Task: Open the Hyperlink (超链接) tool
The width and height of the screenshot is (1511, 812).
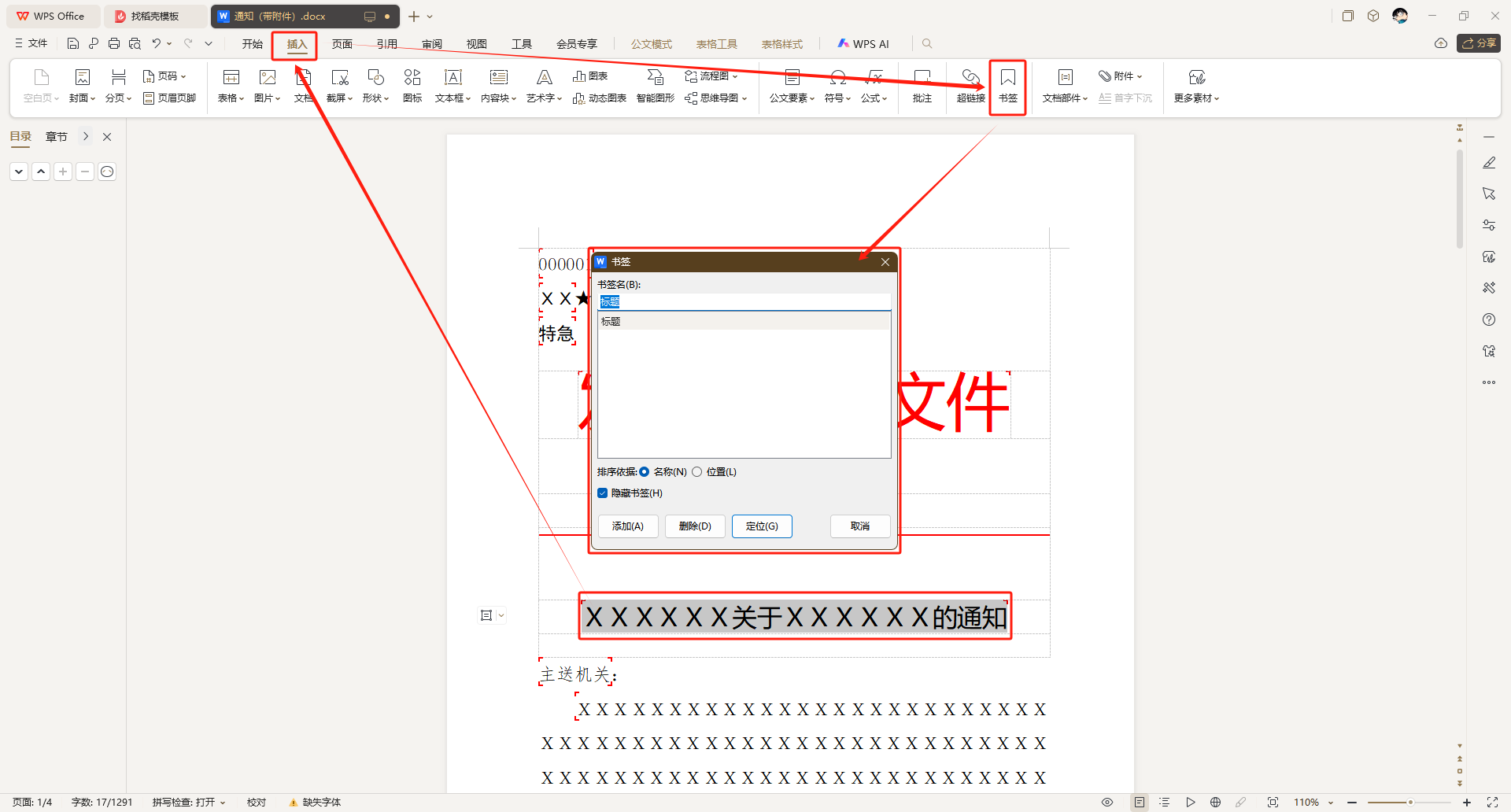Action: pyautogui.click(x=970, y=85)
